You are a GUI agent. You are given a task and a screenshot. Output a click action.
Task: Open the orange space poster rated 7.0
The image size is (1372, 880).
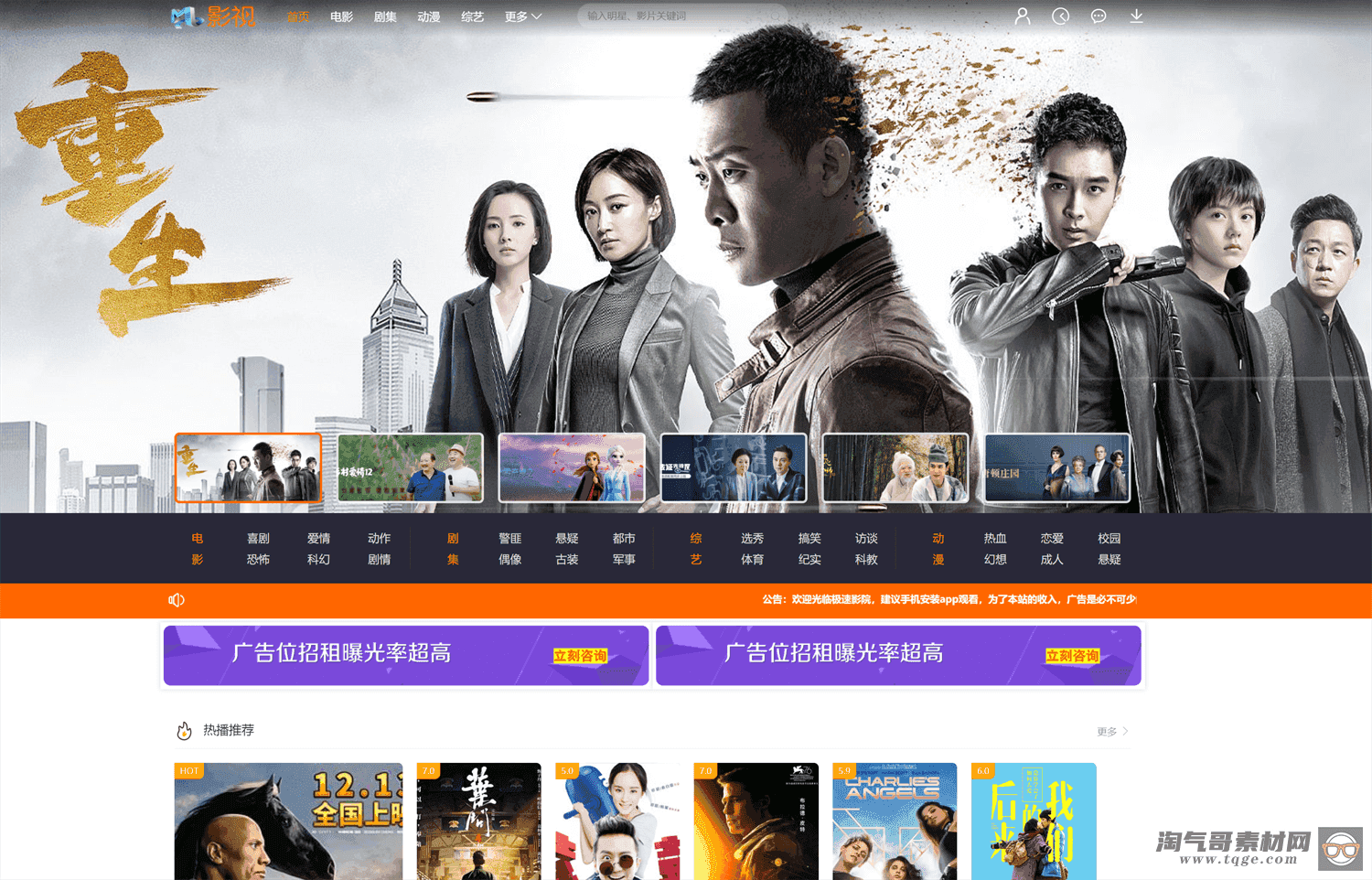coord(756,821)
